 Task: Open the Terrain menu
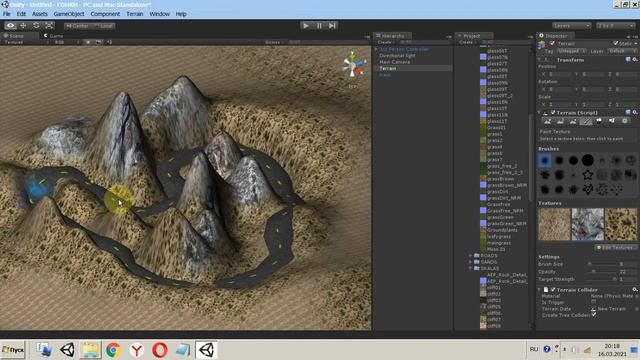pos(135,14)
